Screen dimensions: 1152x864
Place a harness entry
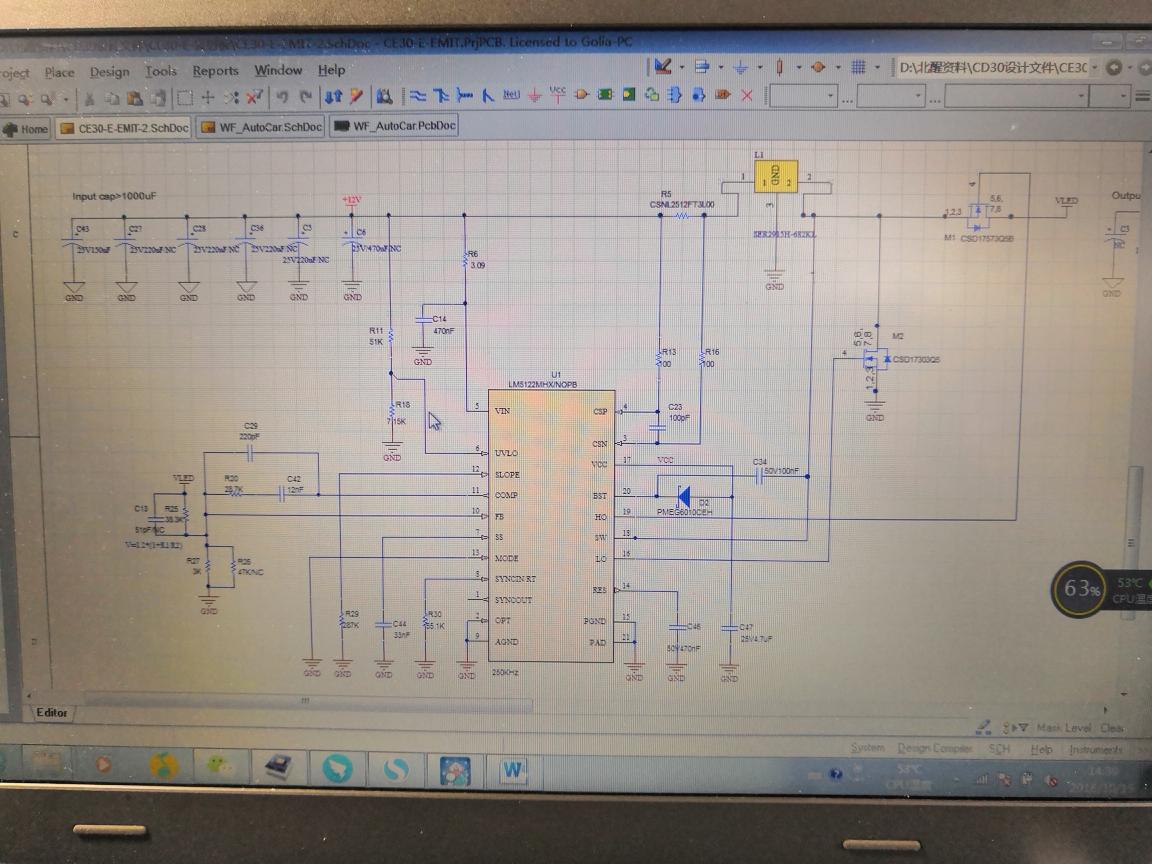point(699,95)
